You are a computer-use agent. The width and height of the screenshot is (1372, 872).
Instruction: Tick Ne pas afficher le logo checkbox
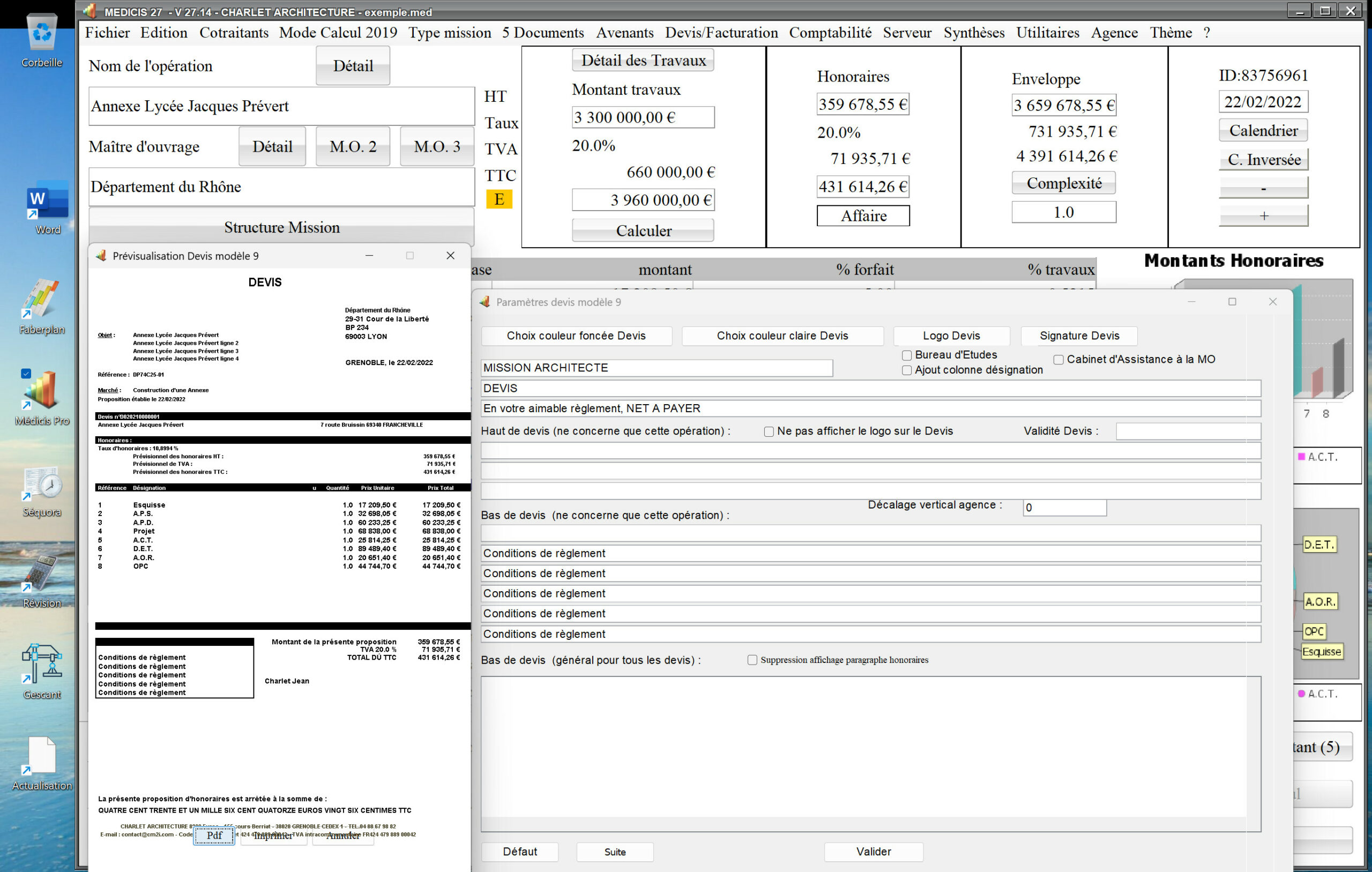pos(769,431)
